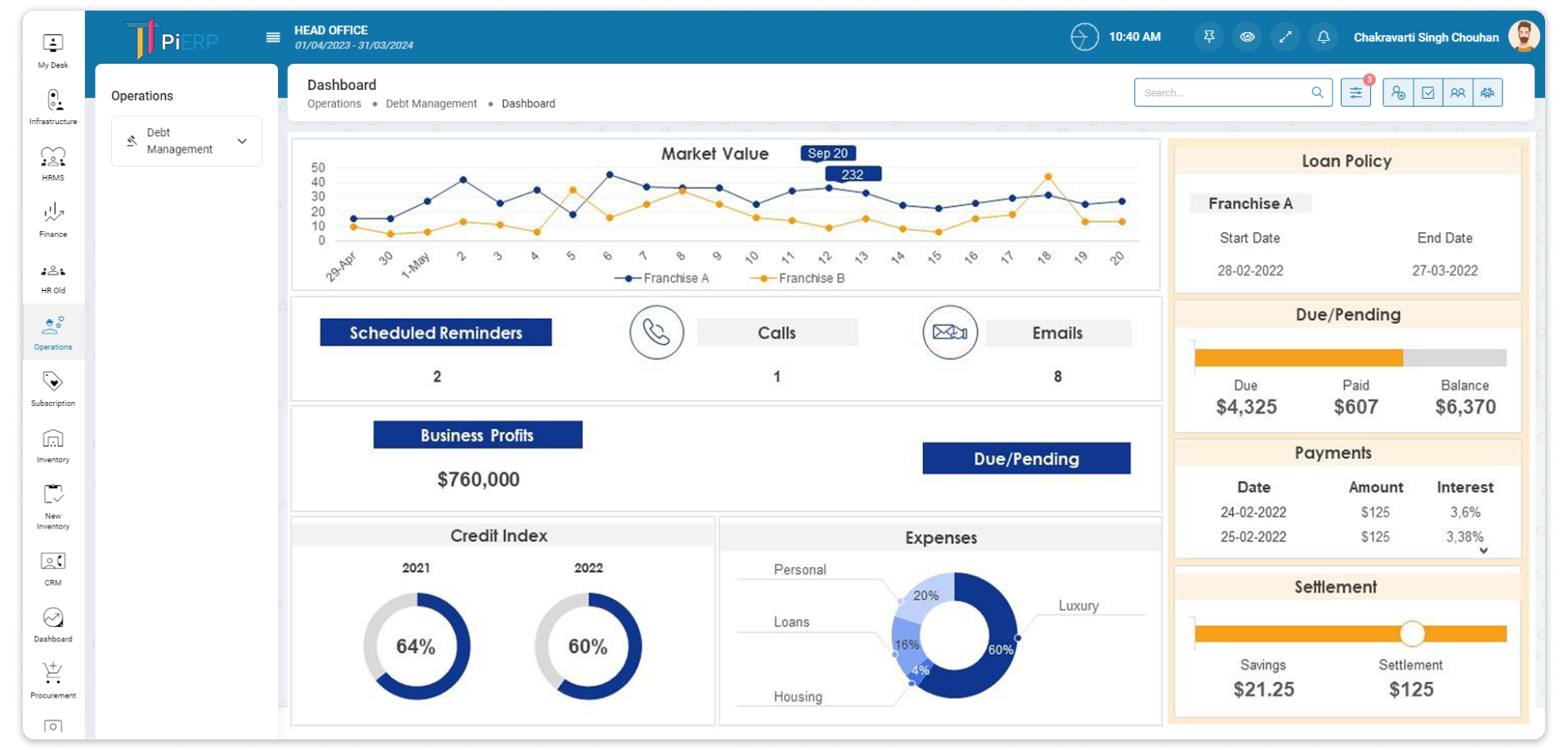Open filter settings with badge 5
Screen dimensions: 1568x750
[1355, 93]
